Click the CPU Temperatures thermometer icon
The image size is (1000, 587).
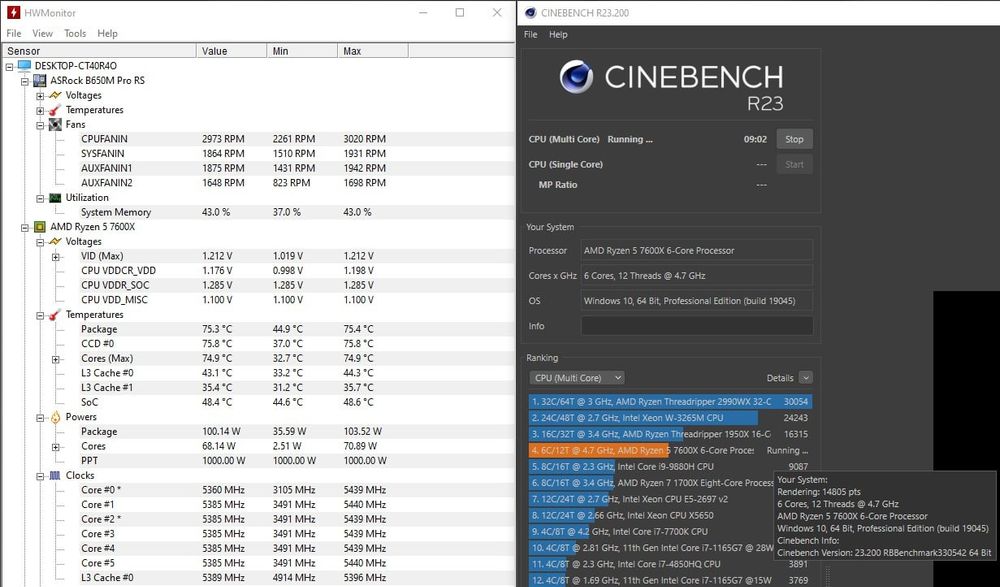tap(55, 315)
